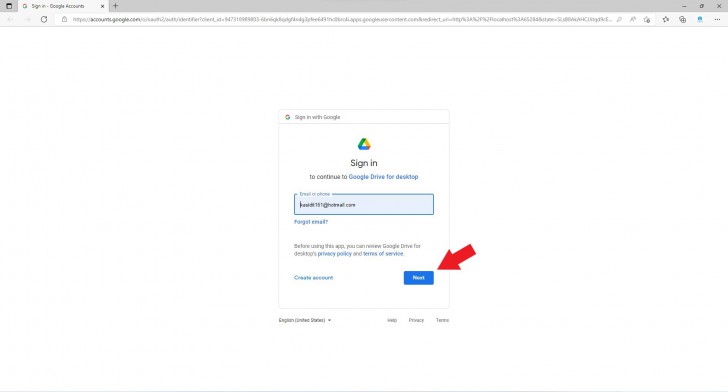Open the Favorites list icon
Image resolution: width=728 pixels, height=392 pixels.
coord(666,20)
